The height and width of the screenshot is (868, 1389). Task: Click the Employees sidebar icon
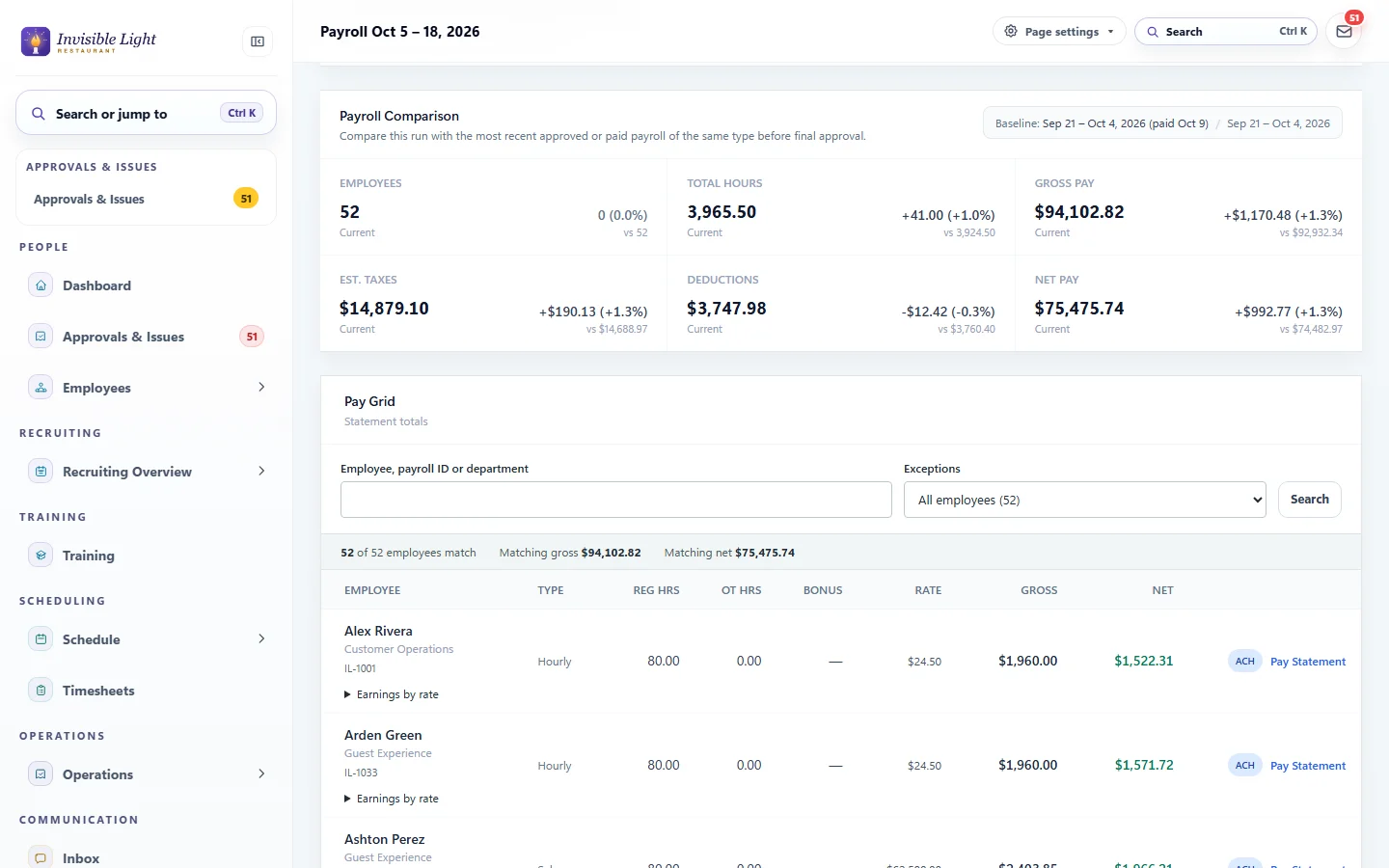(x=41, y=388)
